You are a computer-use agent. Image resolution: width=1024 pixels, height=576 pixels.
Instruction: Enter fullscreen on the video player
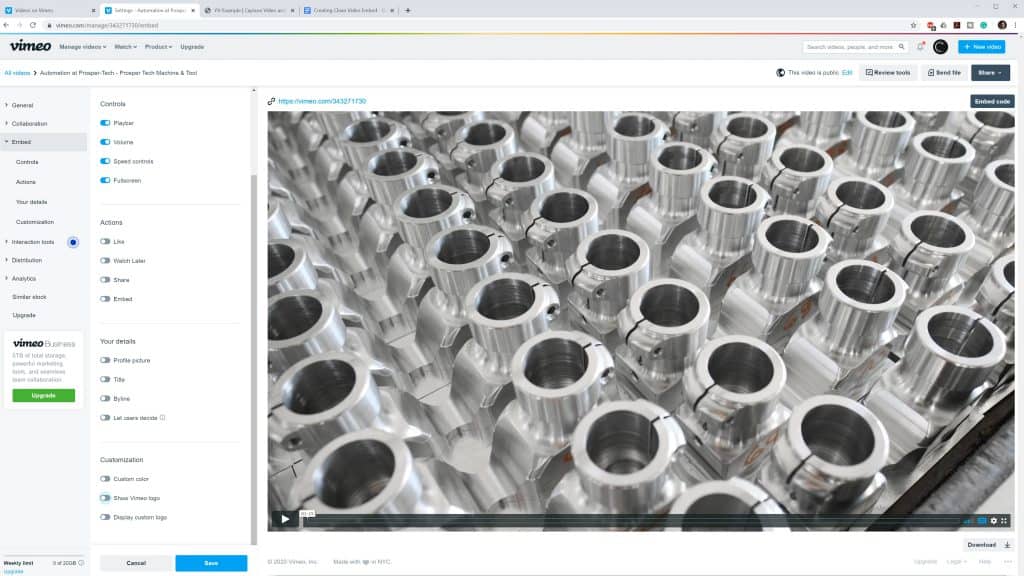pos(1004,520)
